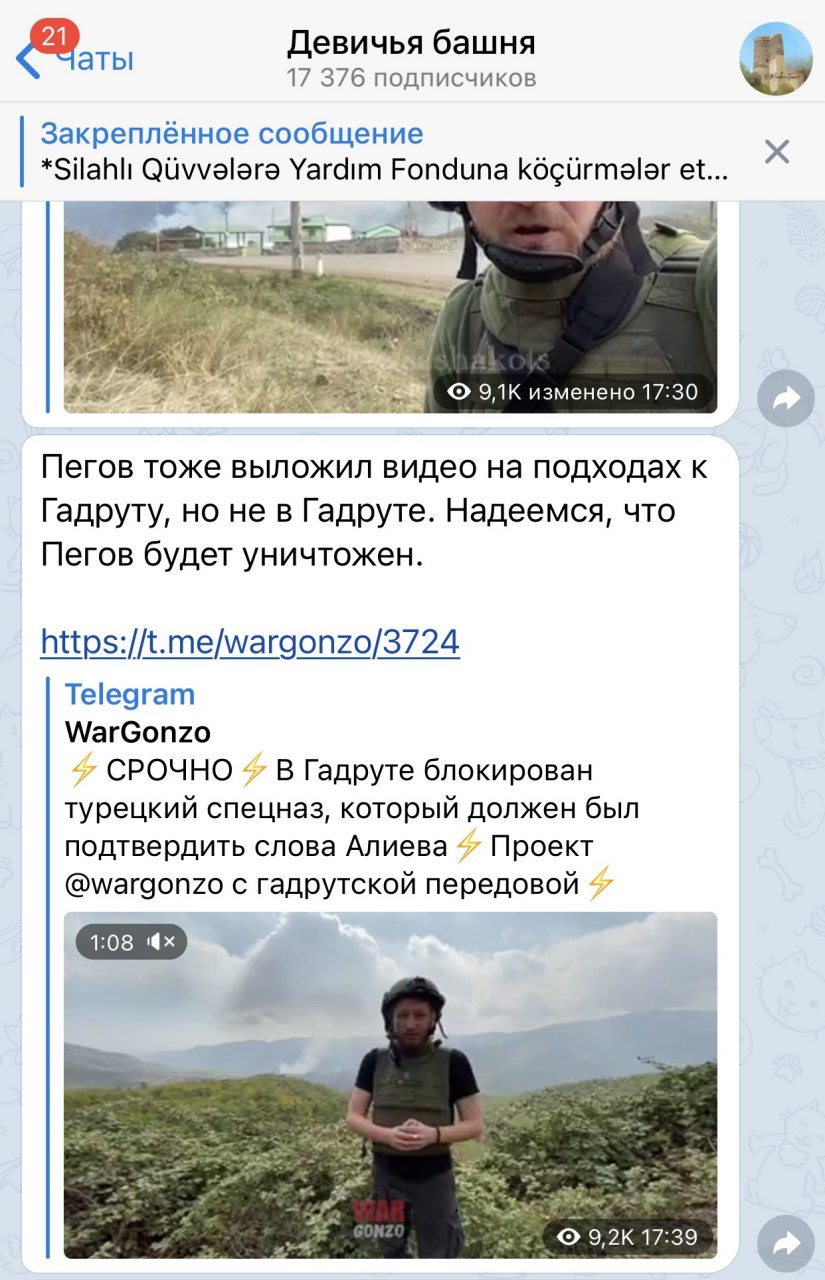Forward the first video post with share arrow
The image size is (825, 1280).
[785, 399]
